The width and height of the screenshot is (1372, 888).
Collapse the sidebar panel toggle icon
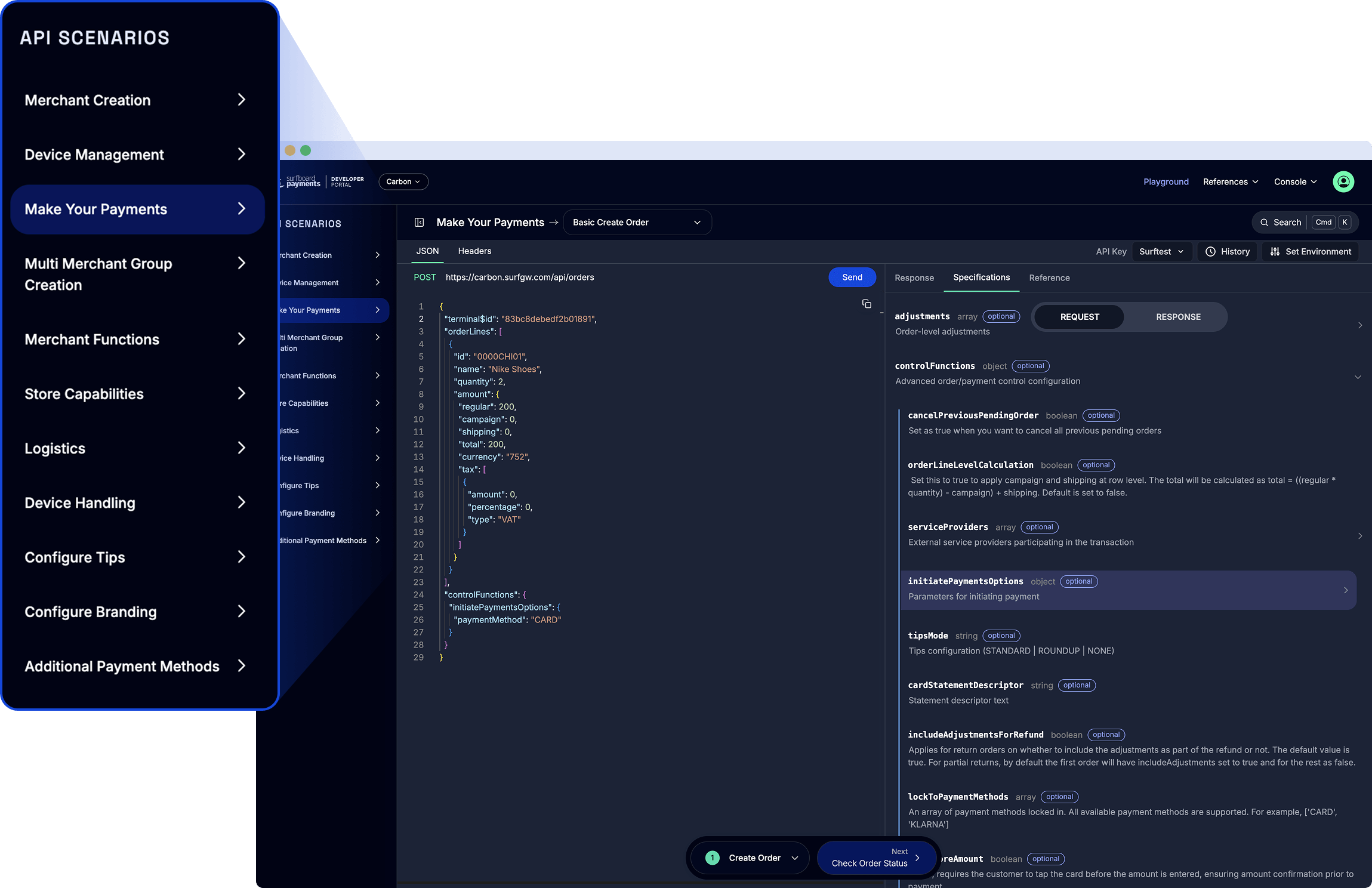pyautogui.click(x=419, y=222)
